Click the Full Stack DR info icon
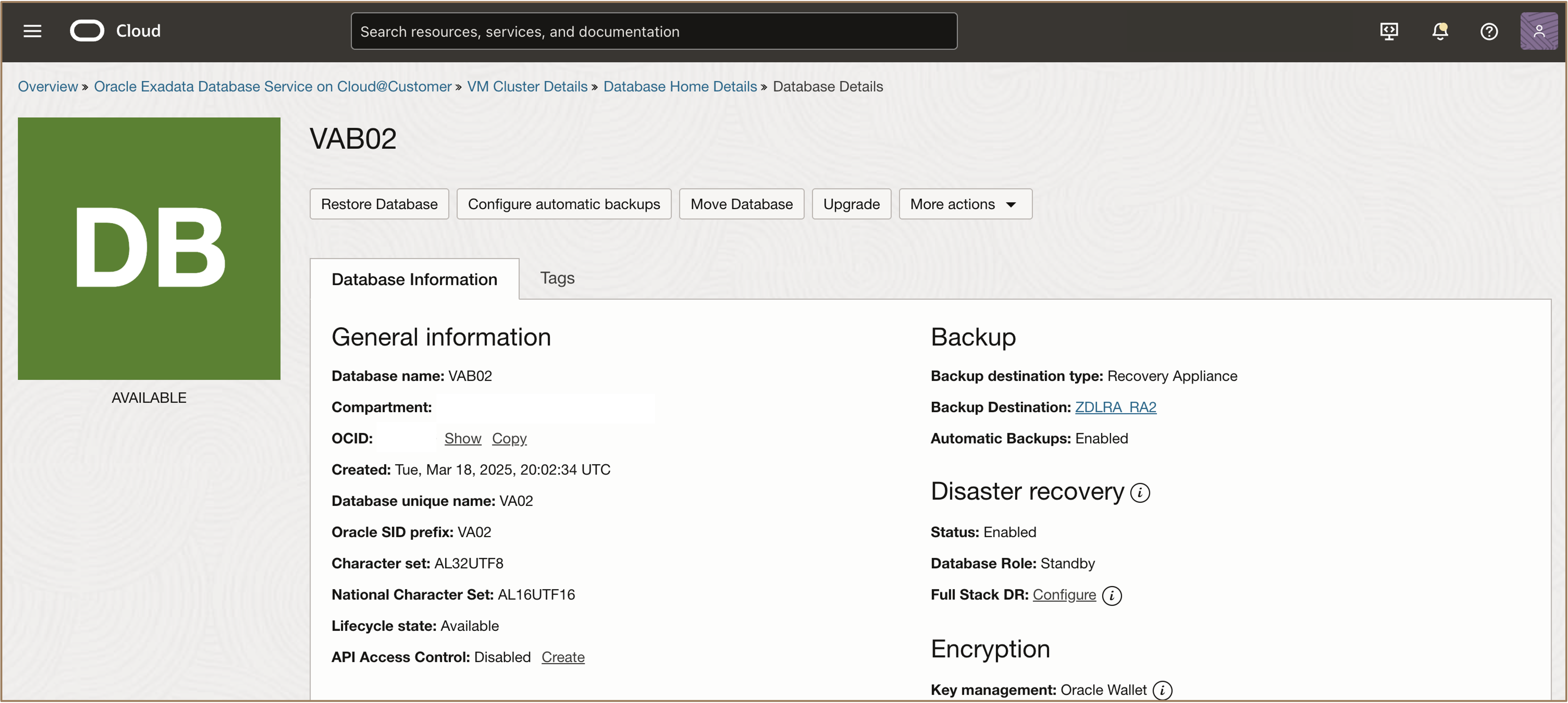The width and height of the screenshot is (1568, 703). pos(1112,595)
